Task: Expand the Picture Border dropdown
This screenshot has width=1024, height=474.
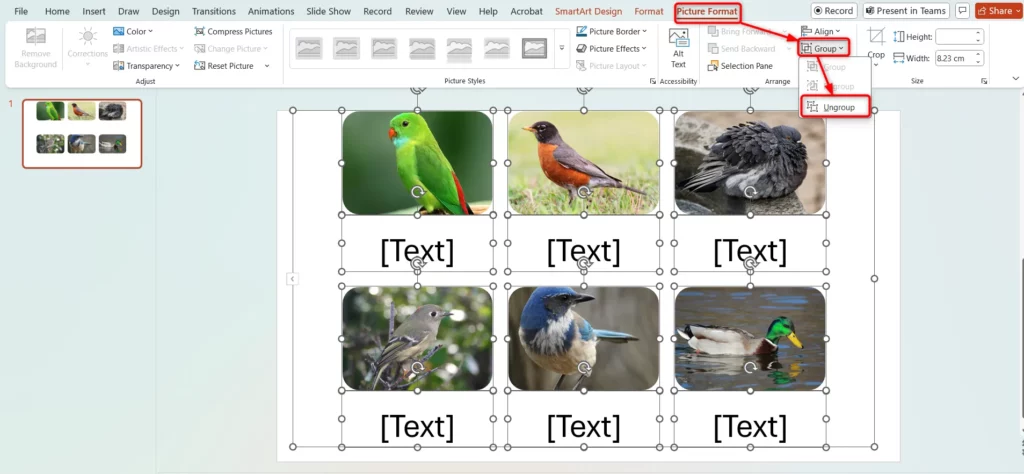Action: 613,32
